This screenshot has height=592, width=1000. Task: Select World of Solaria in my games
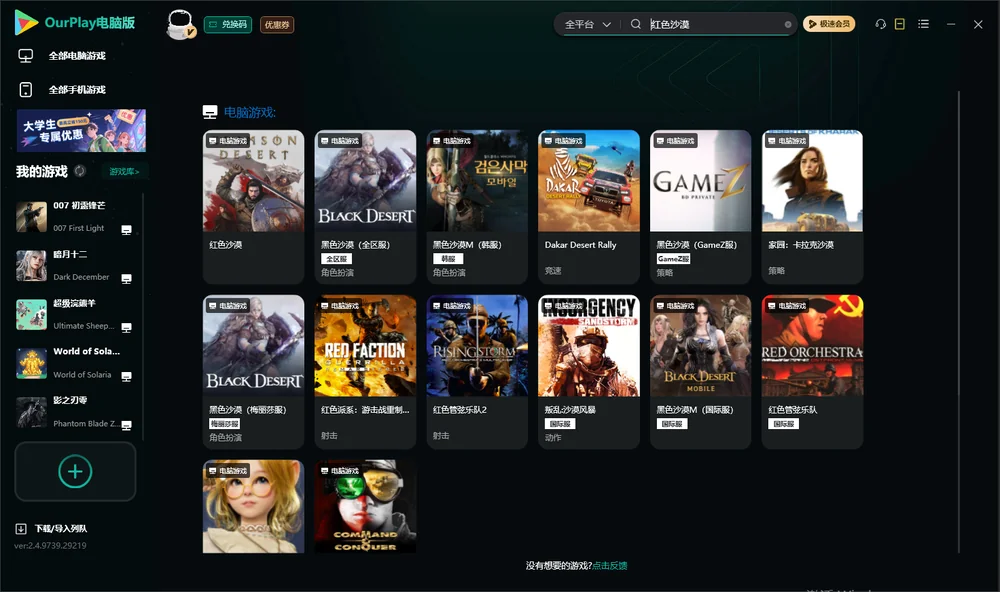[74, 364]
